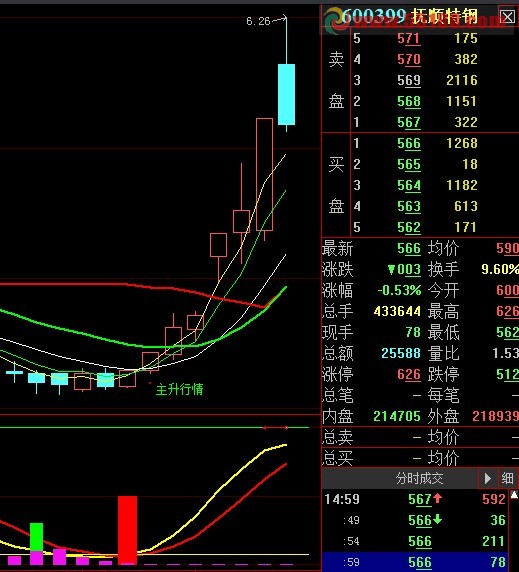Click stock title 600399 抚顺特钢
519x572 pixels.
[x=409, y=16]
